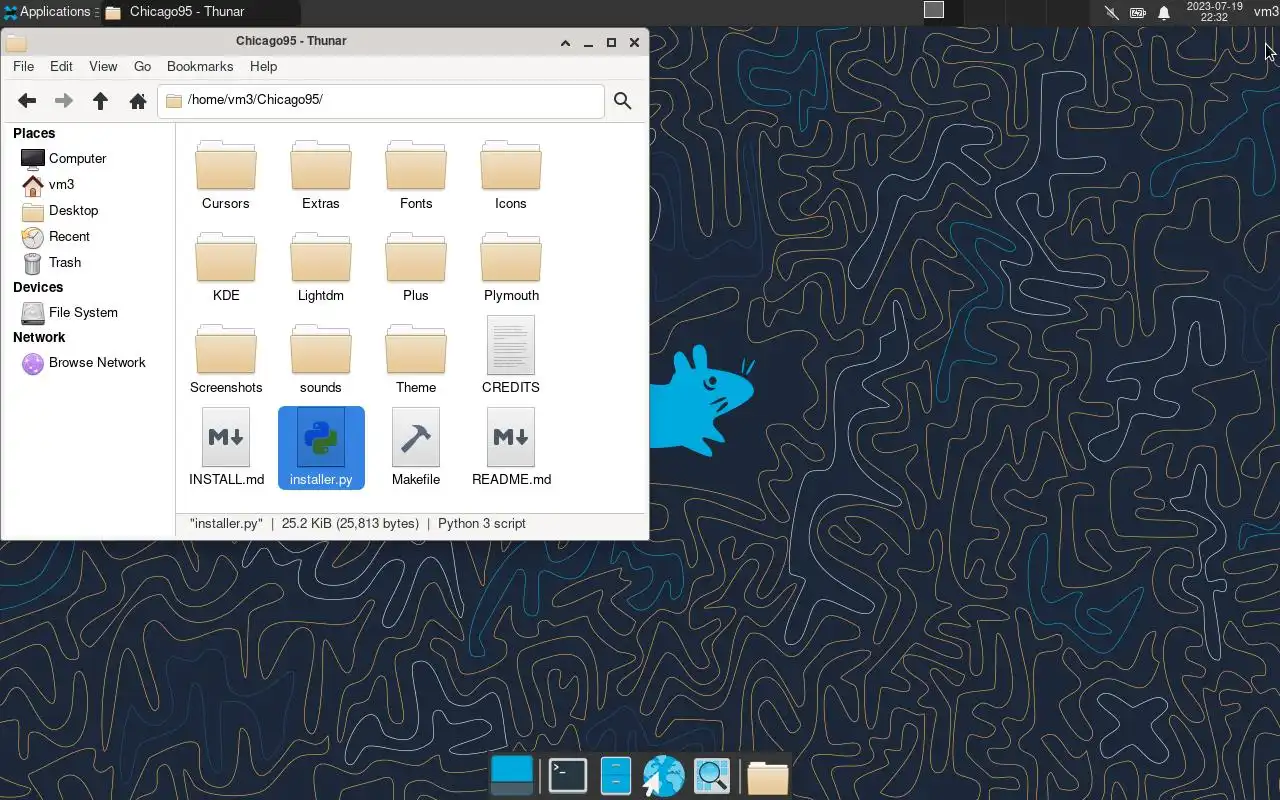Roll up Thunar window with caret button
The height and width of the screenshot is (800, 1280).
point(565,42)
